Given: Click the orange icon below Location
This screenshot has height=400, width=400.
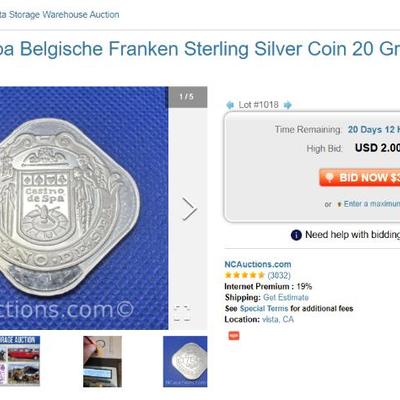Looking at the screenshot, I should click(x=234, y=336).
